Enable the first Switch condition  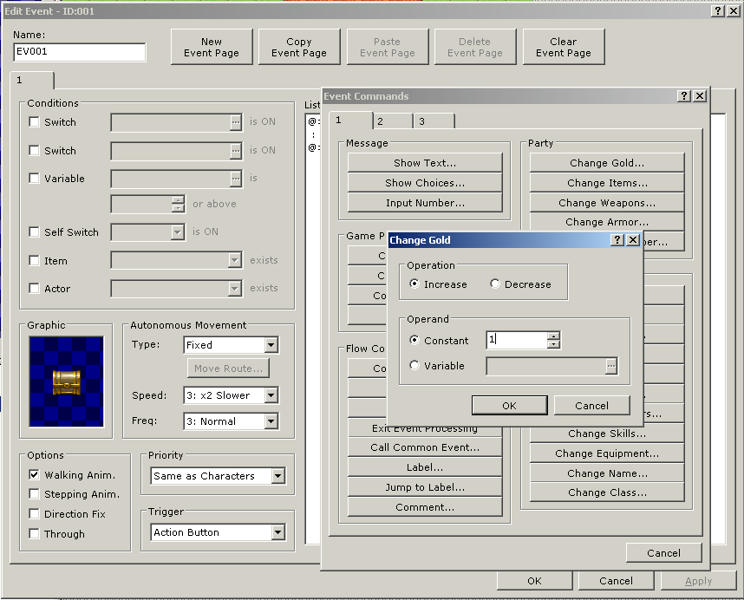pos(34,122)
